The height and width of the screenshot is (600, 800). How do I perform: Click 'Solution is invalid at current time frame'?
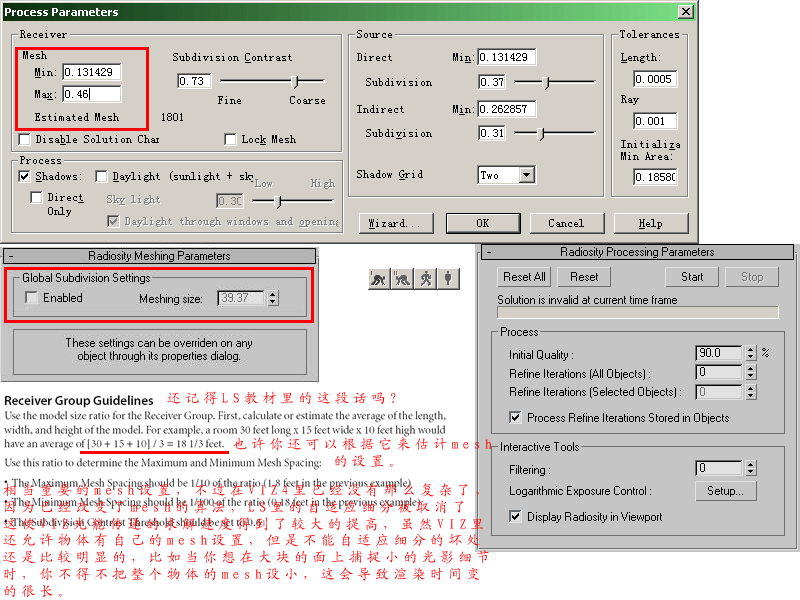(587, 300)
